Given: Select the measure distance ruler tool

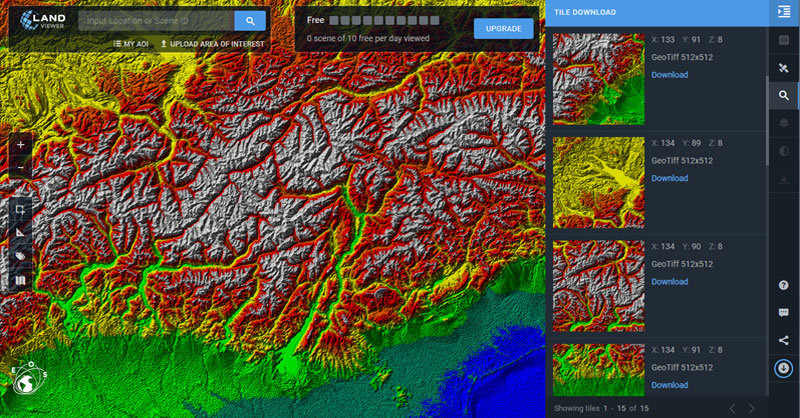Looking at the screenshot, I should [20, 233].
